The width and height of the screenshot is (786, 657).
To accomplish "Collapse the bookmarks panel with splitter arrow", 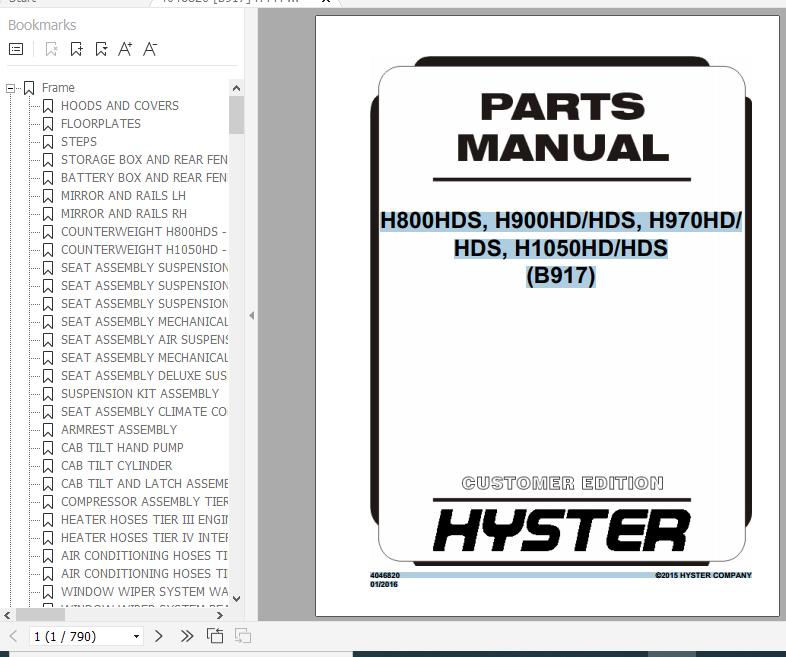I will coord(252,316).
